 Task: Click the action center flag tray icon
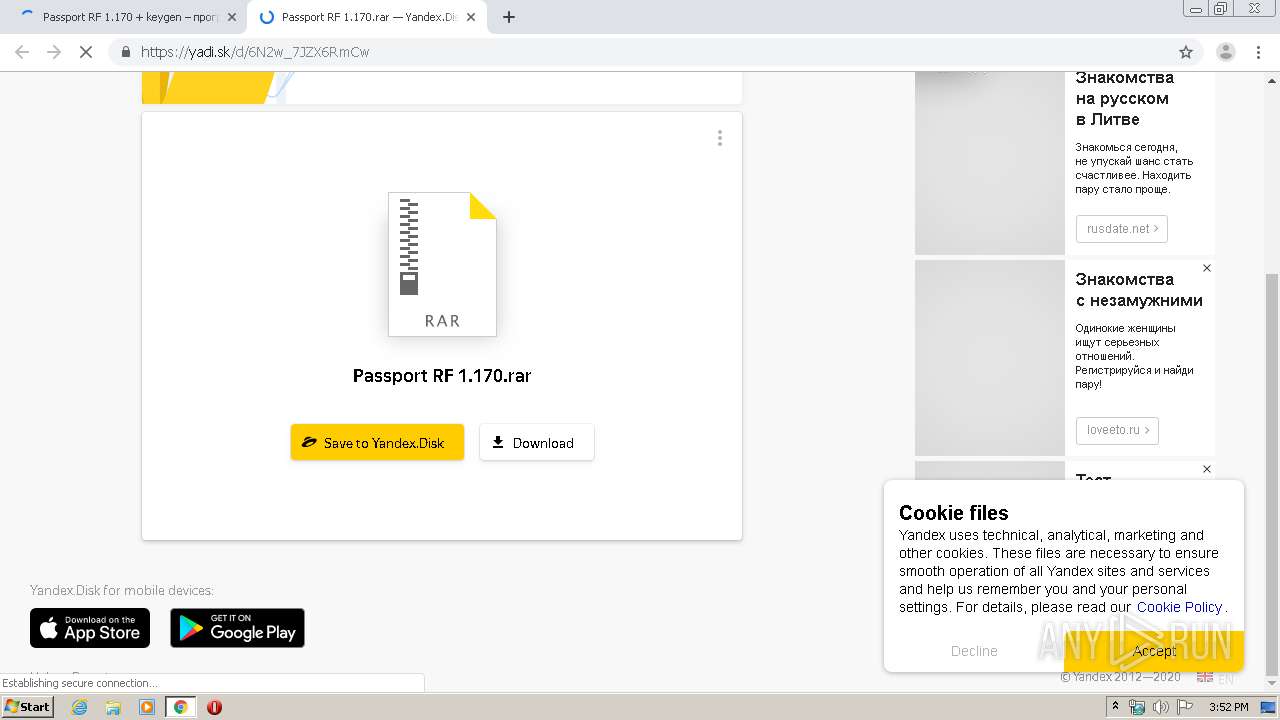tap(1184, 707)
